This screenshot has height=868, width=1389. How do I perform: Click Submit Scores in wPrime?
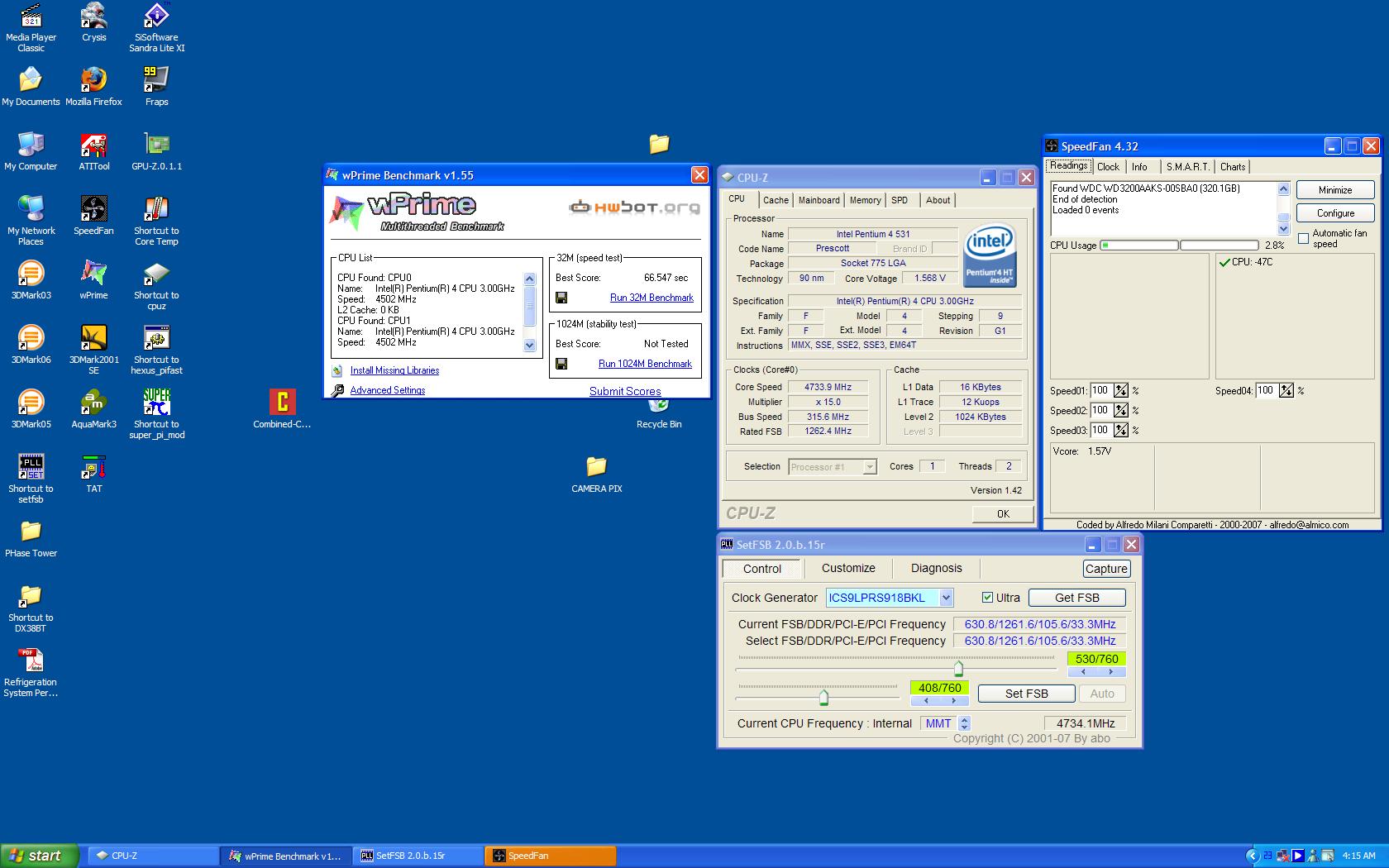coord(625,391)
